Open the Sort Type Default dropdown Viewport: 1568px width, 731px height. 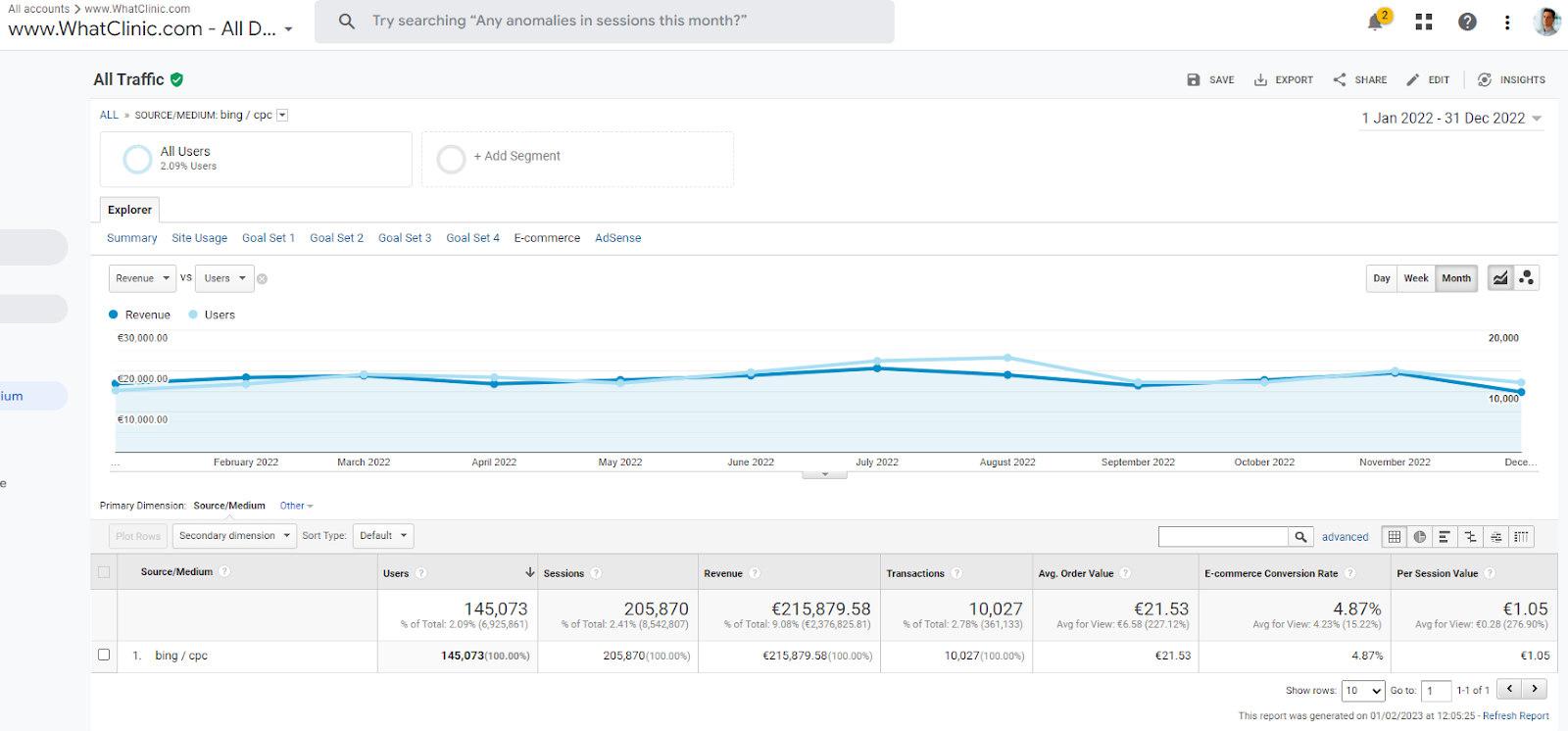pos(383,536)
